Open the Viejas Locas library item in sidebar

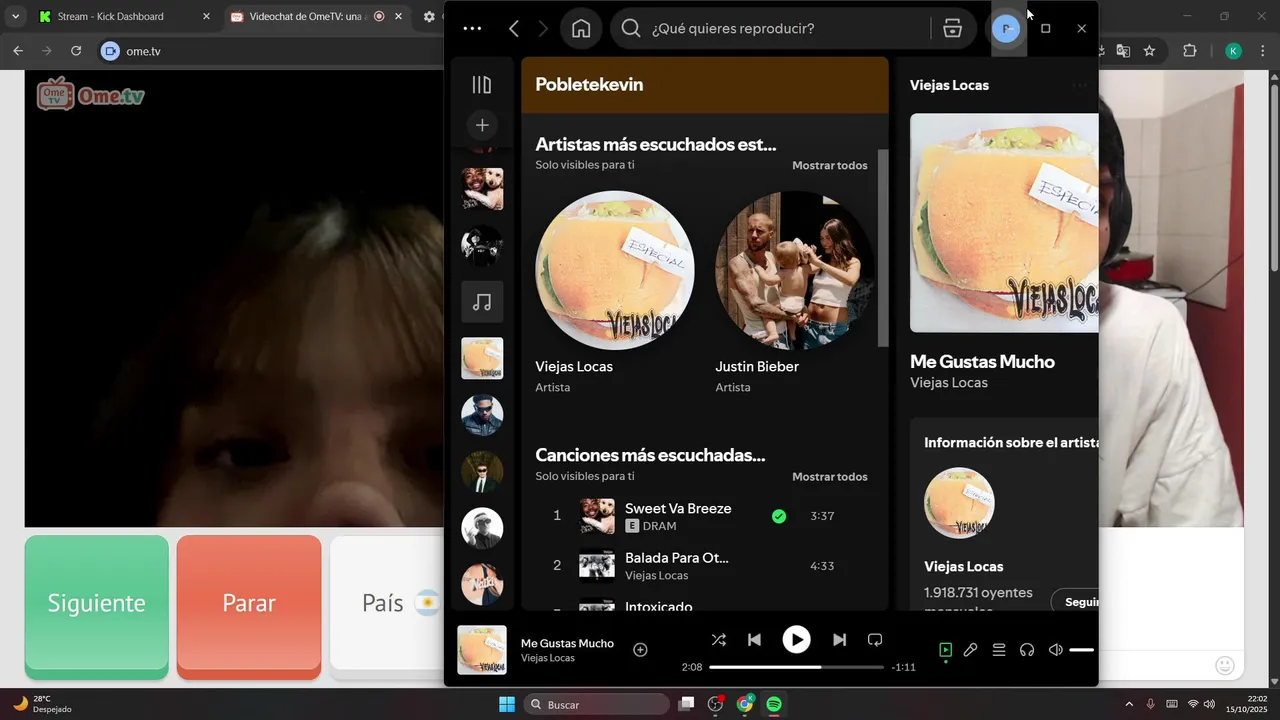click(x=482, y=358)
